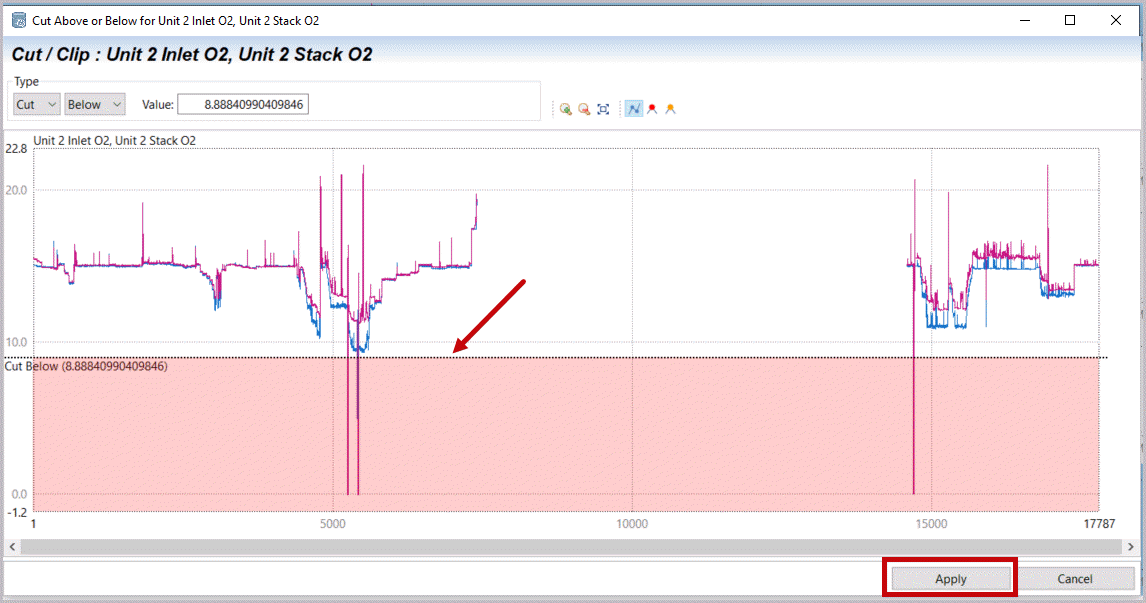
Task: Click the horizontal scrollbar track
Action: (x=570, y=547)
